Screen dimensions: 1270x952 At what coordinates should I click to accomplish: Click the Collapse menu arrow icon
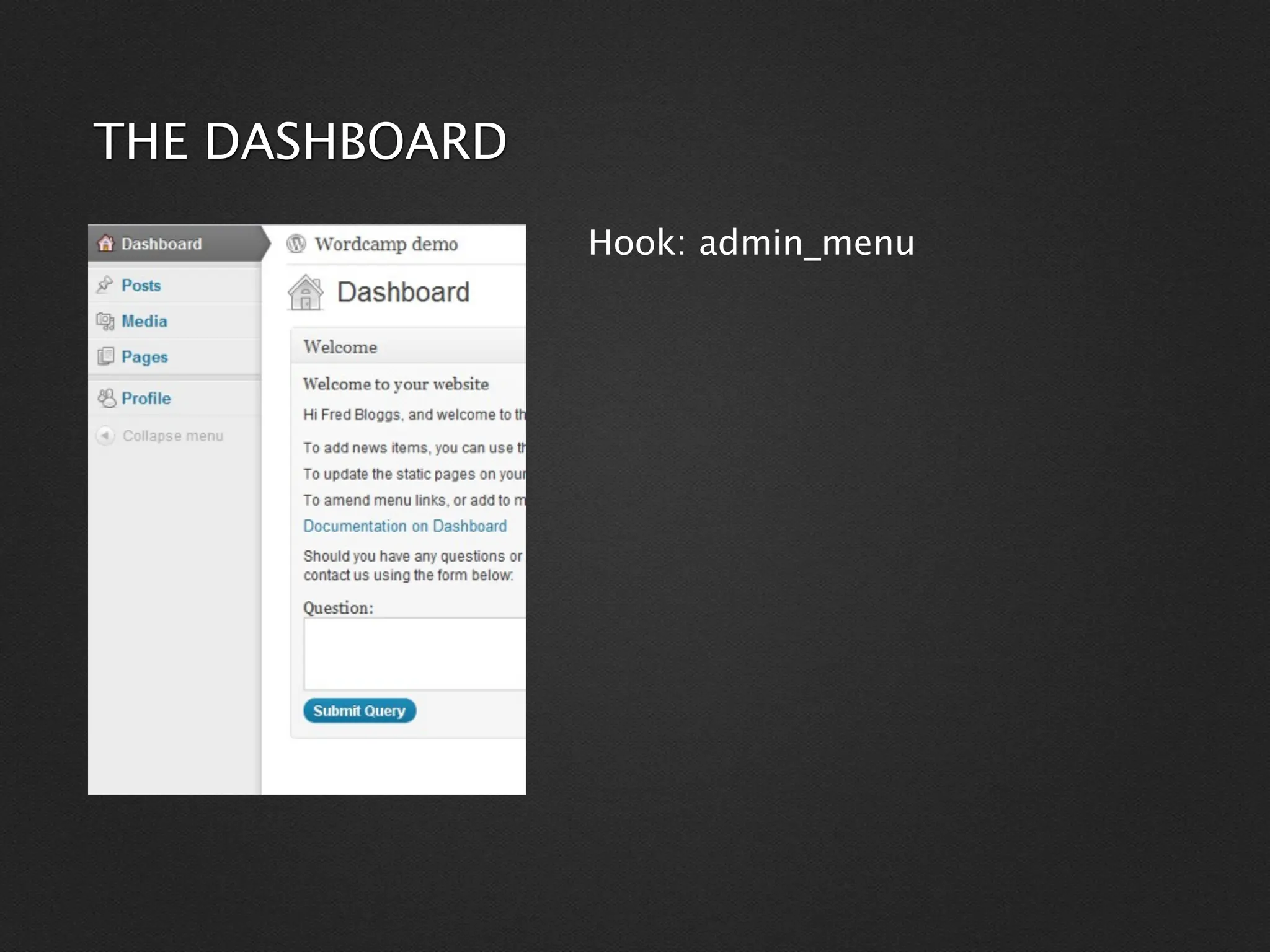click(x=105, y=436)
